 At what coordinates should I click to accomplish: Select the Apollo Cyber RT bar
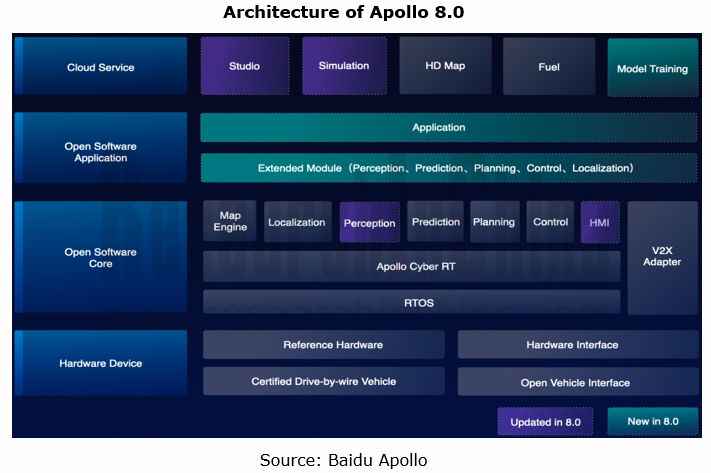click(x=411, y=267)
